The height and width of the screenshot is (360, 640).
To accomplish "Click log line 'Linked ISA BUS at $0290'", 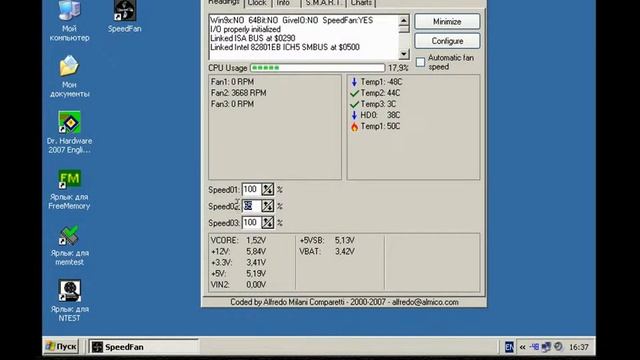I will tap(253, 38).
